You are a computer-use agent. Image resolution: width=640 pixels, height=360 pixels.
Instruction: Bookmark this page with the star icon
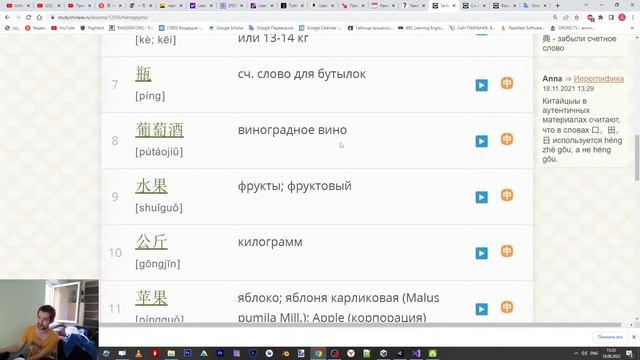point(576,18)
